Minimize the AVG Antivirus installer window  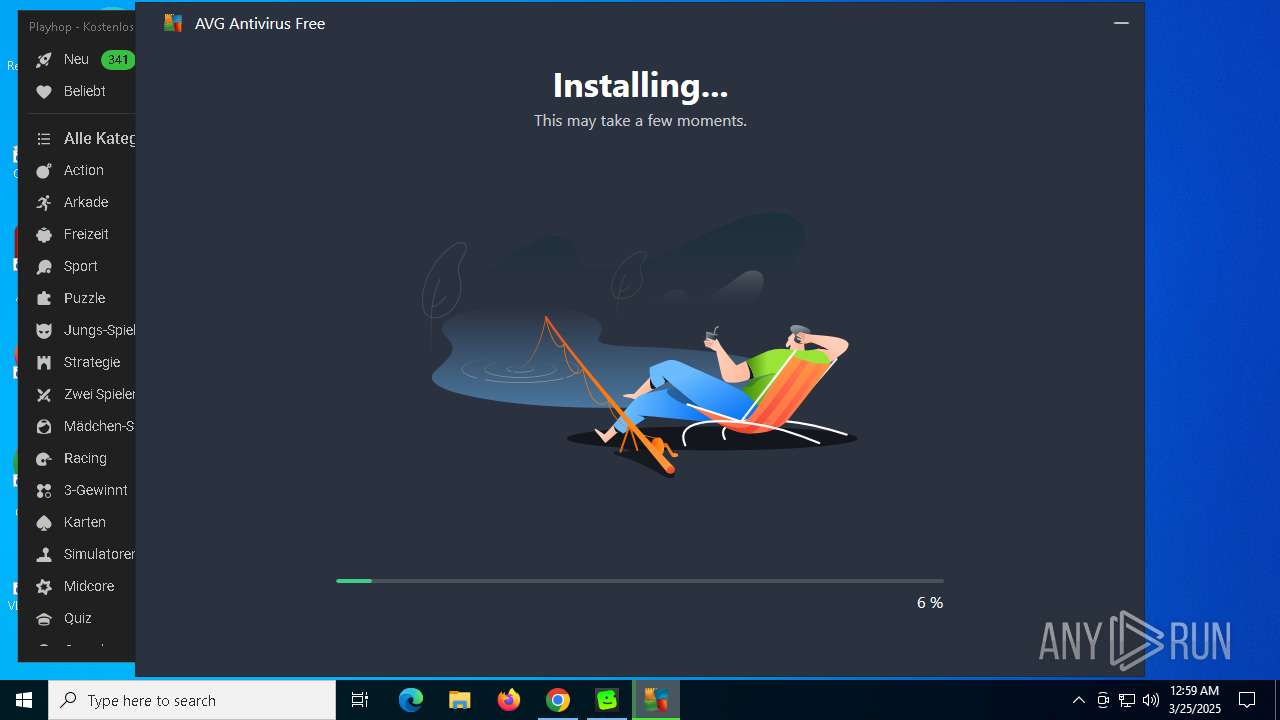pos(1121,23)
